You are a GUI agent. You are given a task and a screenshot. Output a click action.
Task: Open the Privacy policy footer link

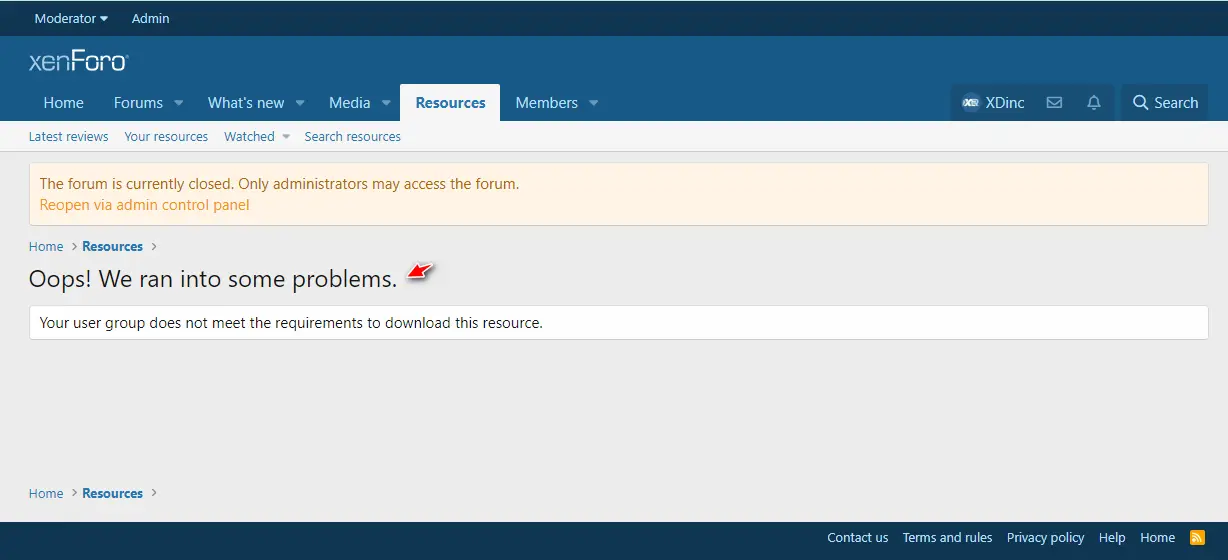click(1045, 537)
